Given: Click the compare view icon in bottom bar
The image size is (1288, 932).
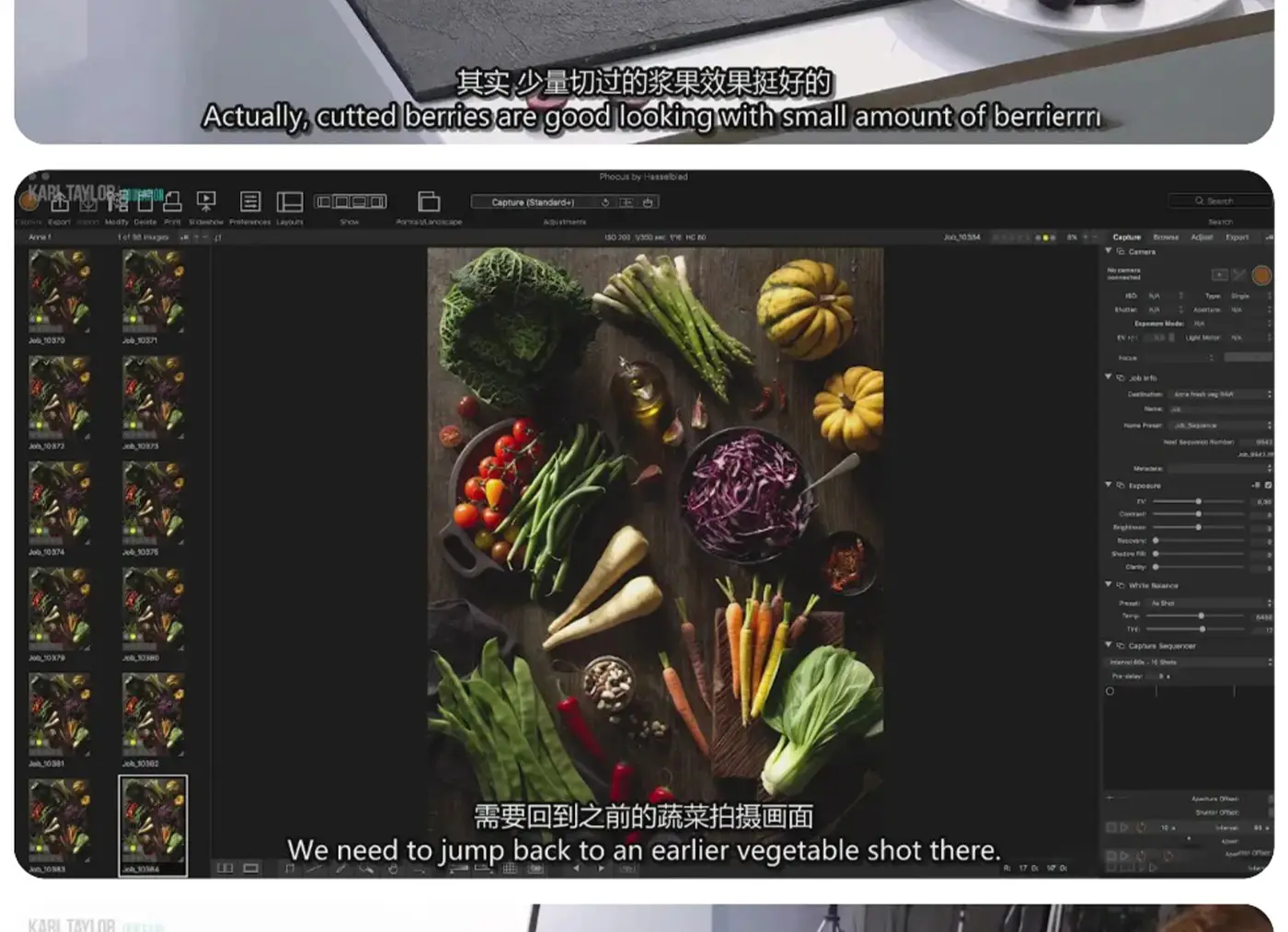Looking at the screenshot, I should coord(225,868).
